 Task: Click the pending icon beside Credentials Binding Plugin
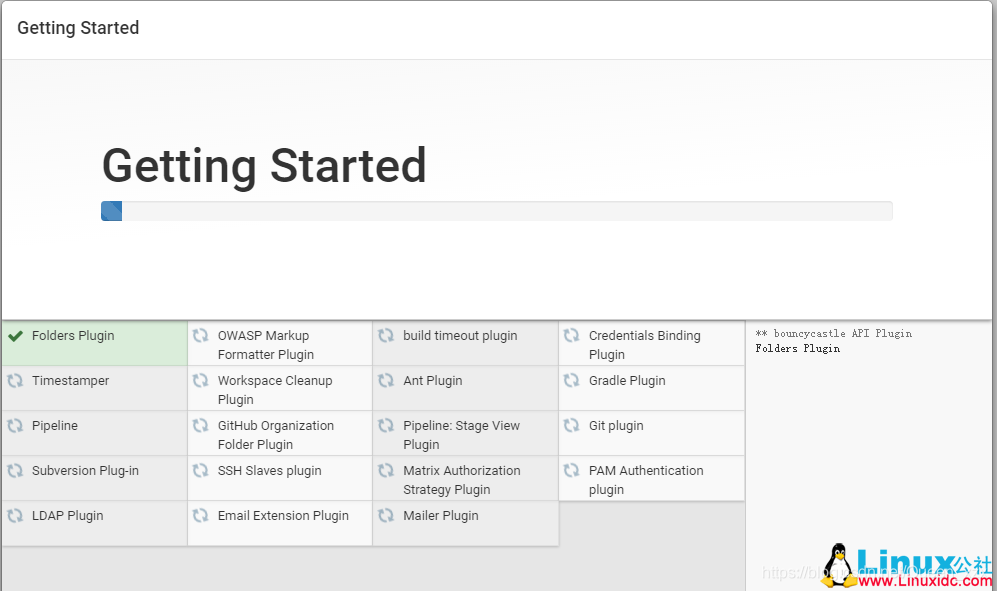[x=572, y=335]
